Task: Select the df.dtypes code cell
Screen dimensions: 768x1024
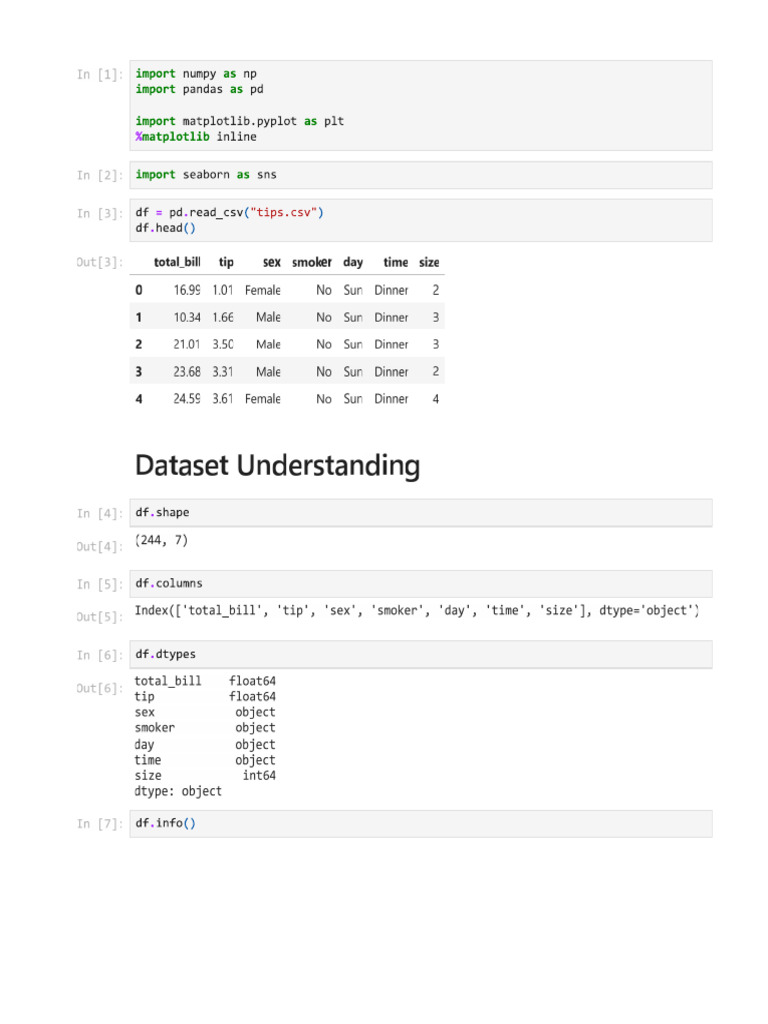Action: pyautogui.click(x=420, y=654)
